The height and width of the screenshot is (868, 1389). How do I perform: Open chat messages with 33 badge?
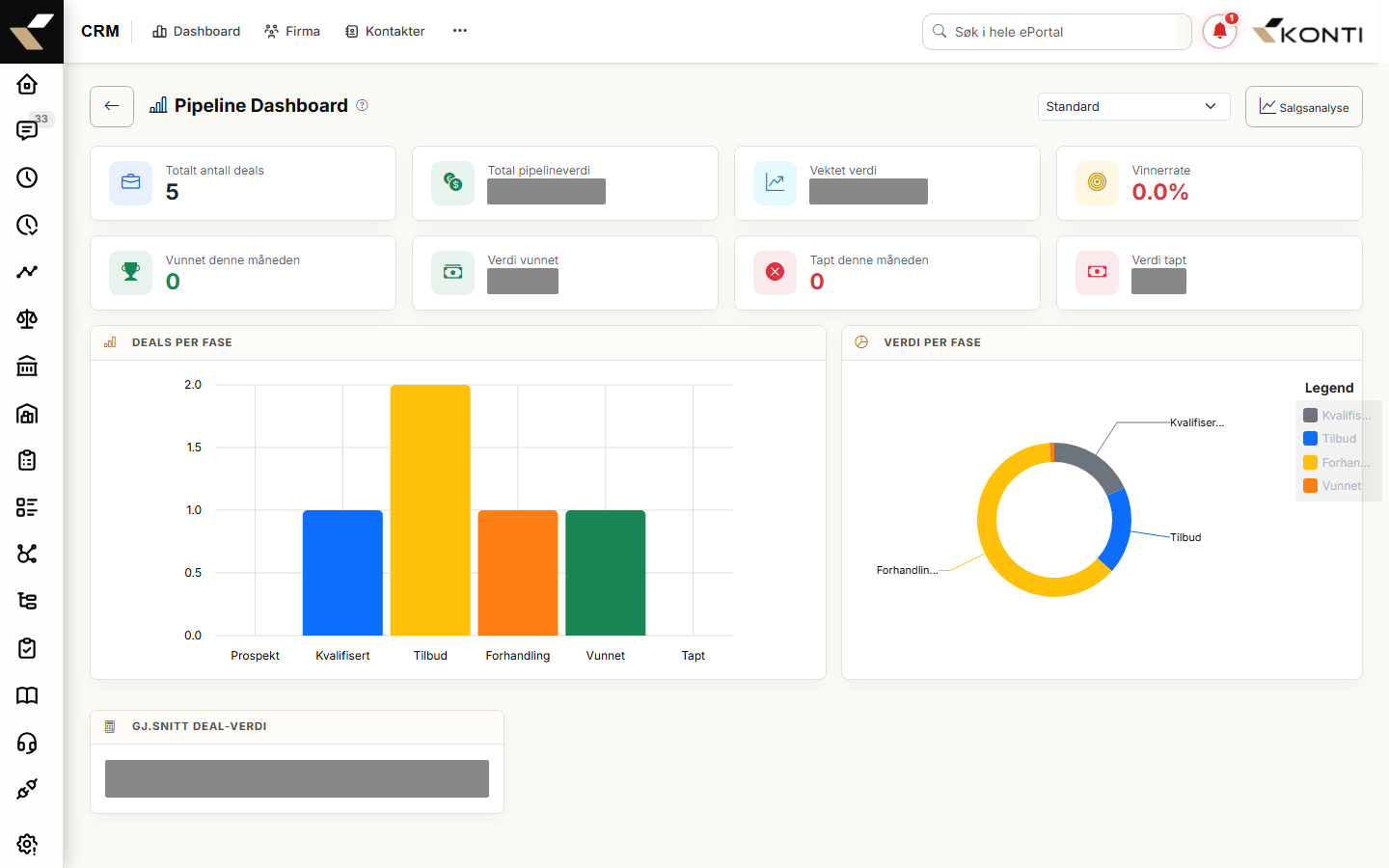(27, 130)
